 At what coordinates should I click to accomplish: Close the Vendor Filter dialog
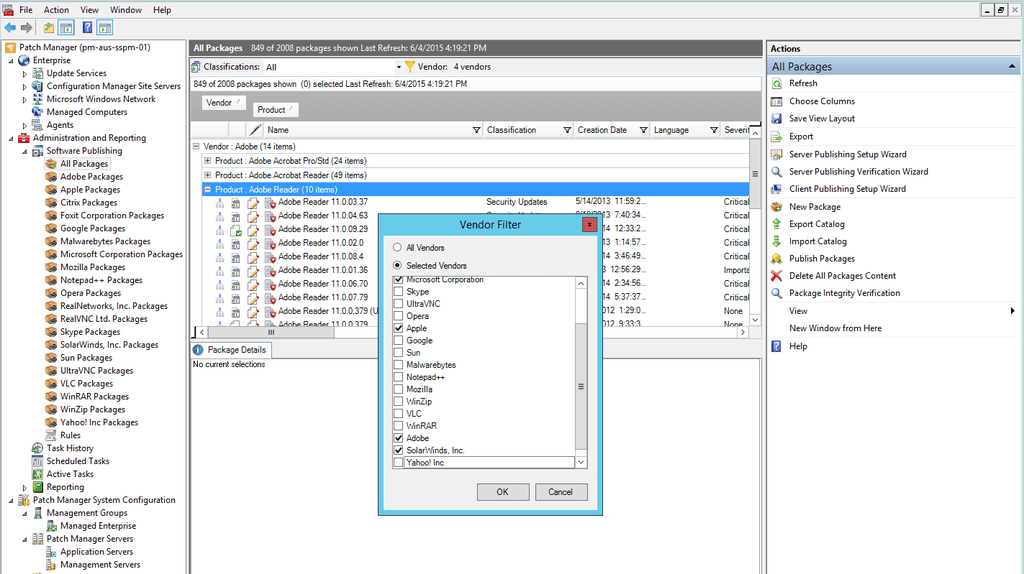[x=589, y=225]
